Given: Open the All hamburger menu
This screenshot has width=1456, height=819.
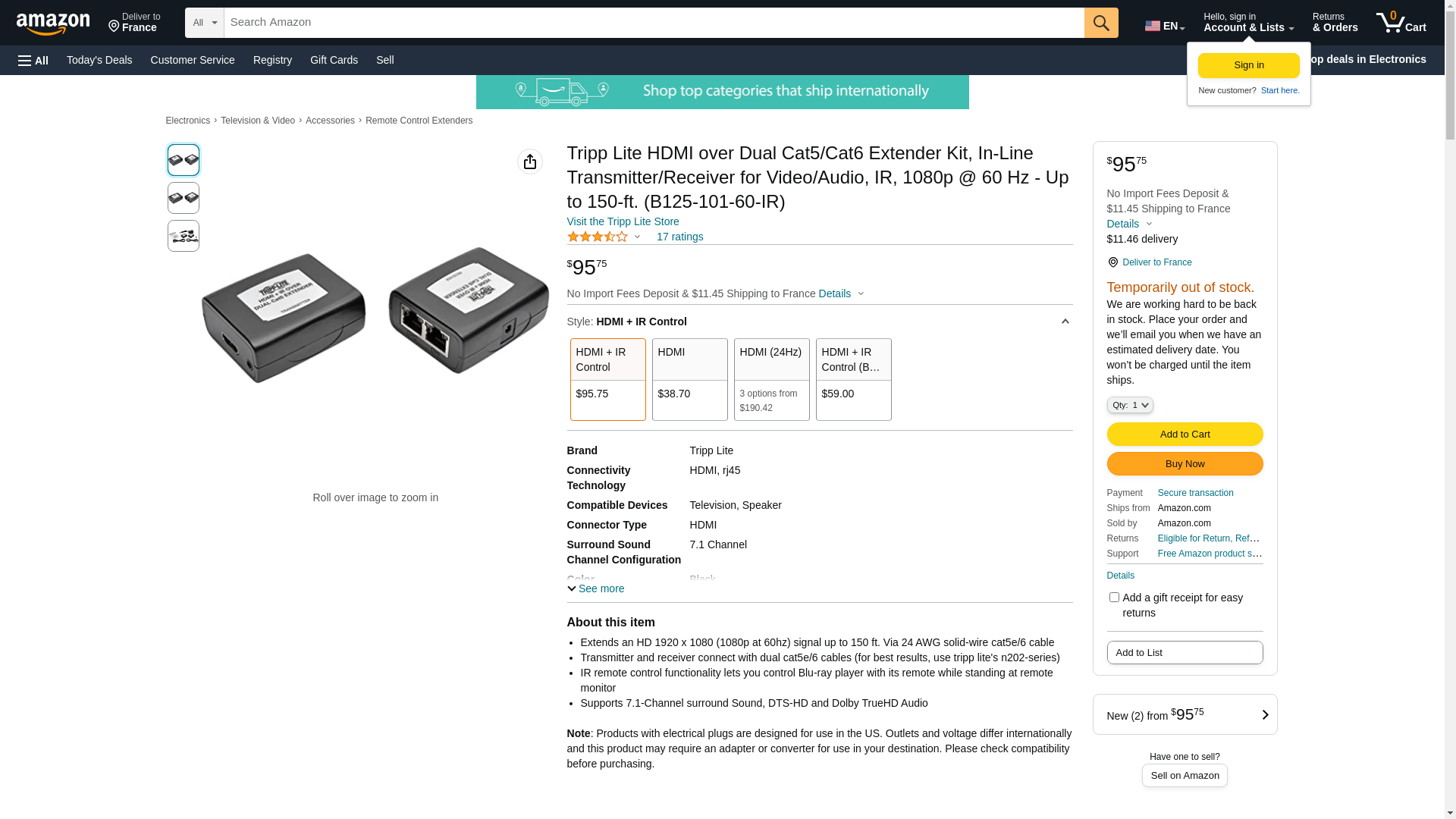Looking at the screenshot, I should pos(33,60).
